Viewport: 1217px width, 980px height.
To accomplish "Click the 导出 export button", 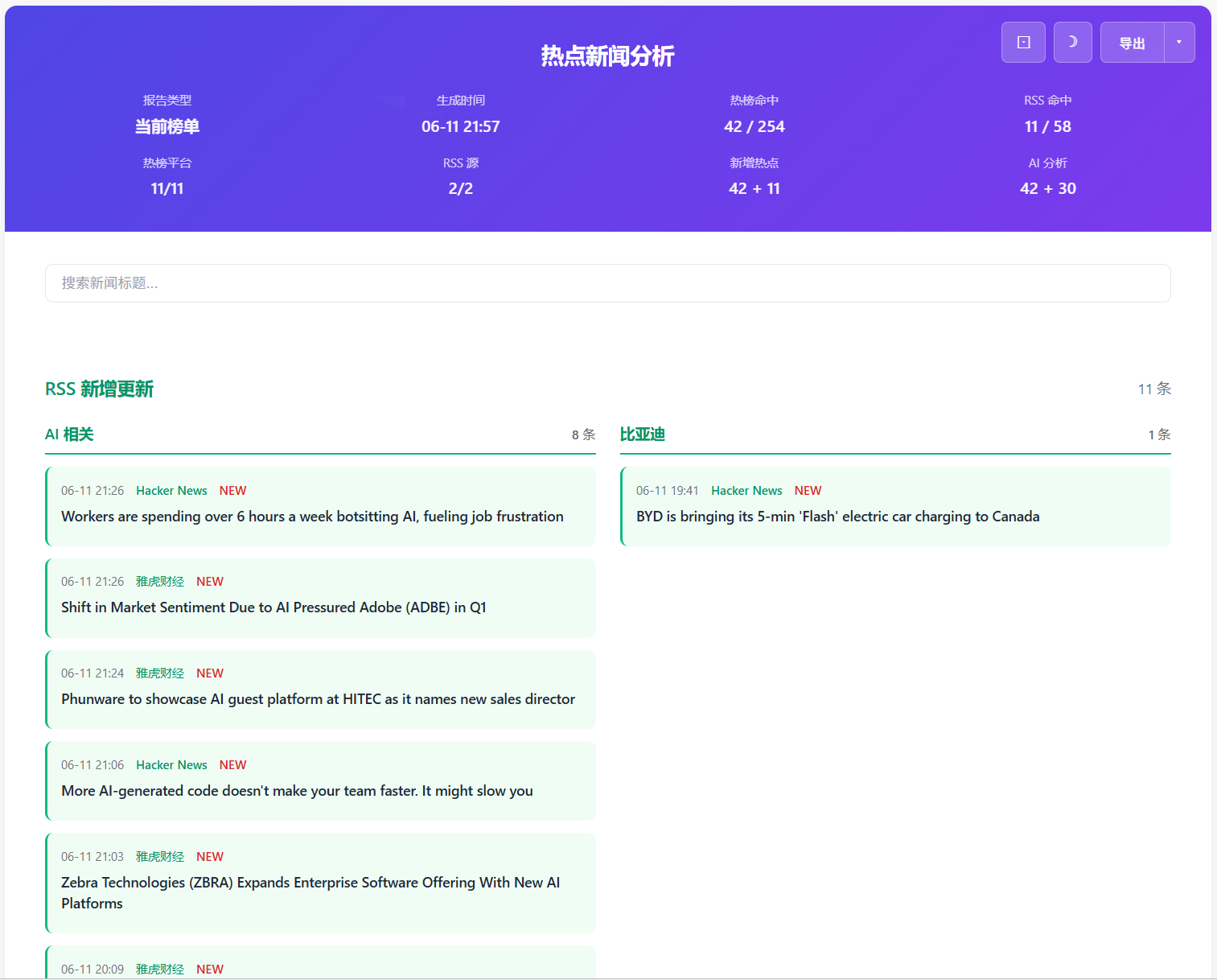I will pyautogui.click(x=1132, y=43).
